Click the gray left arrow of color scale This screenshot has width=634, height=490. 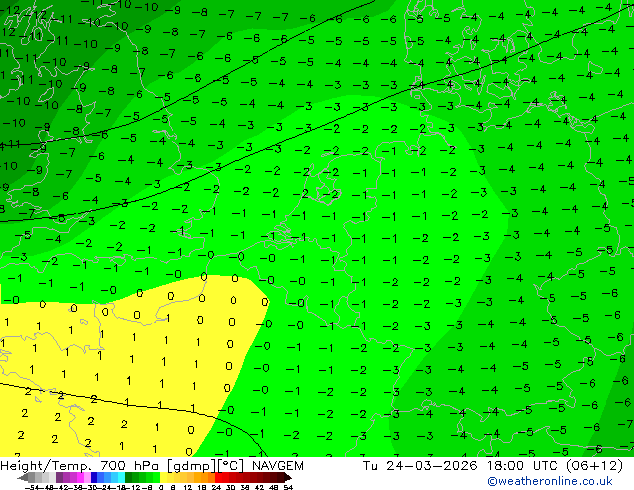coord(23,477)
